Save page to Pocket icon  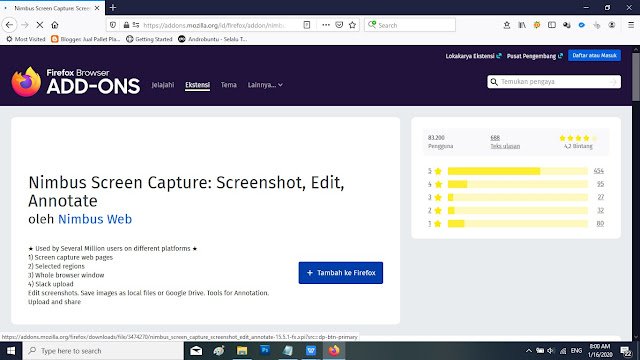(339, 25)
